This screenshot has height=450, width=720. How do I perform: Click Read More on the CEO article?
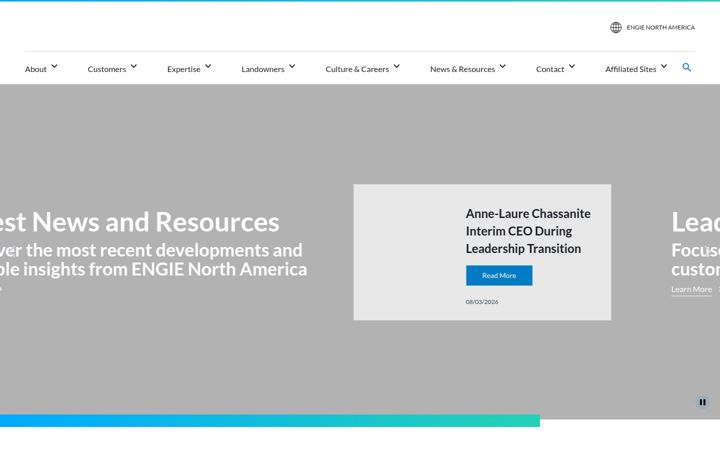499,276
